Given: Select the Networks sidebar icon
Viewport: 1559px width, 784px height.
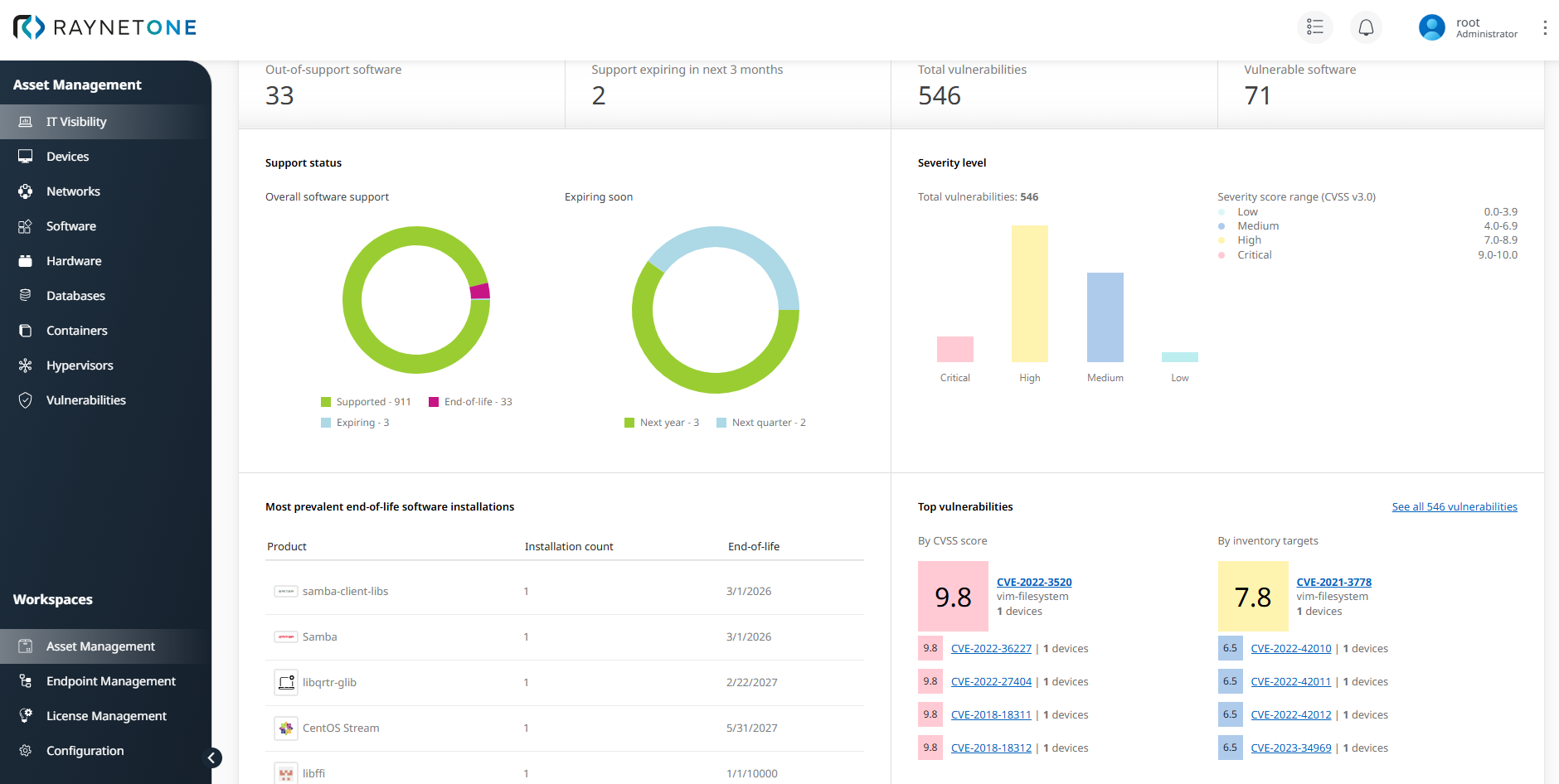Looking at the screenshot, I should (26, 191).
